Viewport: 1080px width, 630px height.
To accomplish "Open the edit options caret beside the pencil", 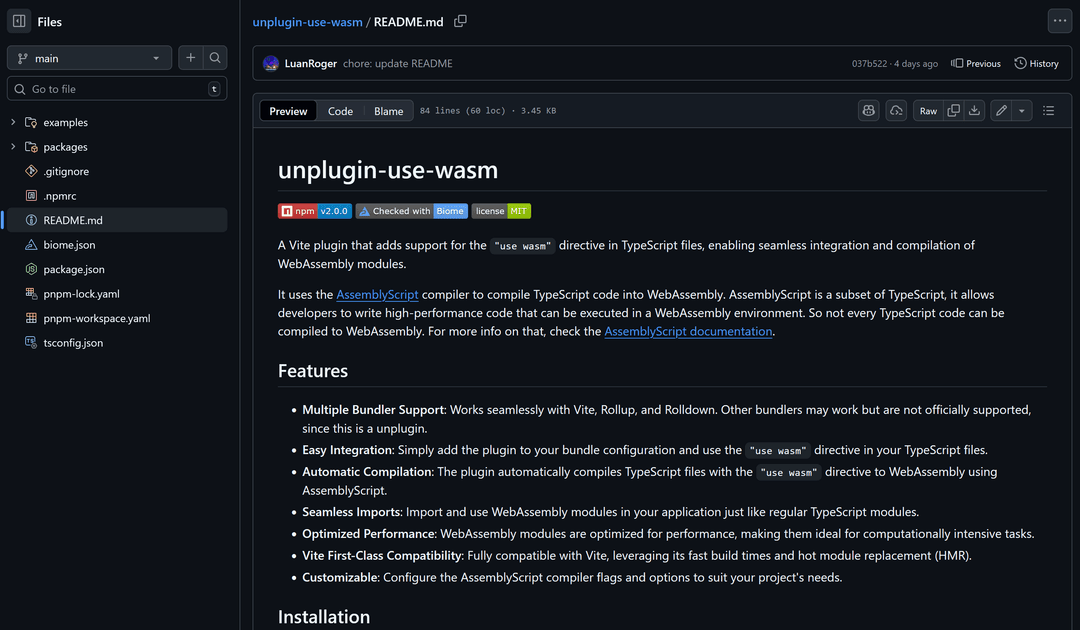I will coord(1021,110).
